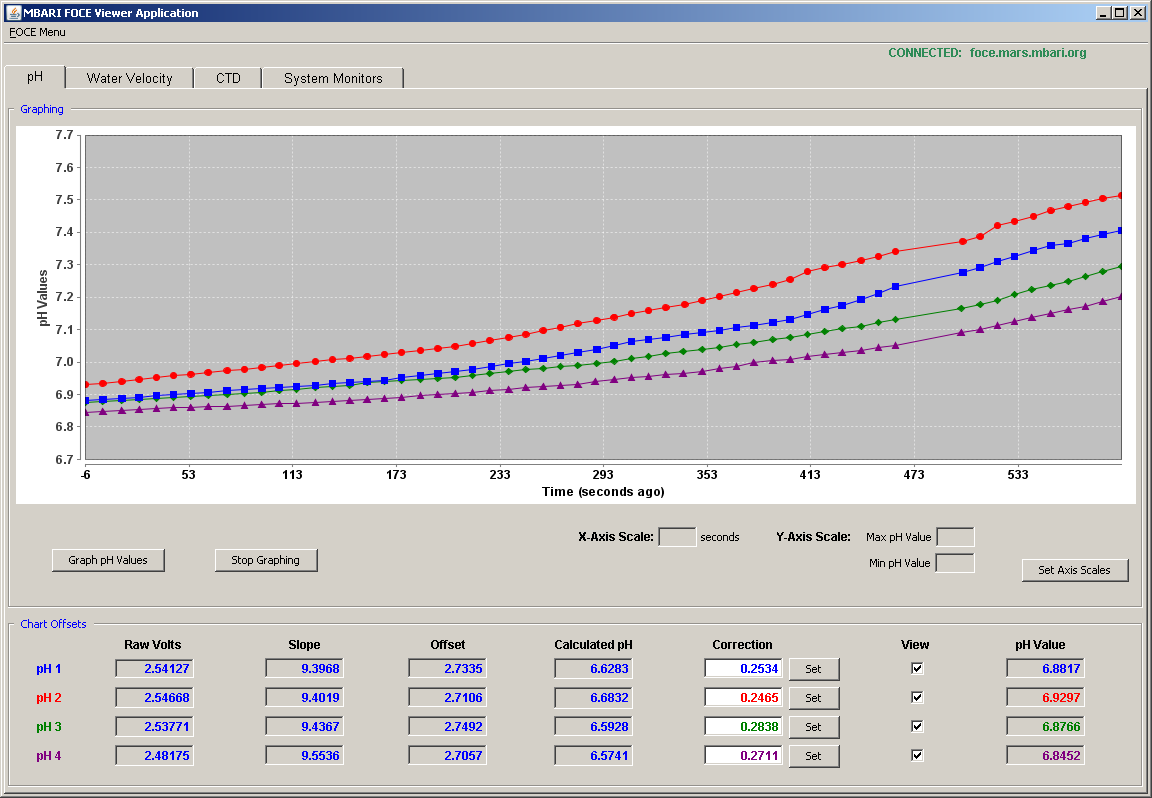Switch to the Water Velocity tab
Image resolution: width=1152 pixels, height=798 pixels.
[129, 79]
